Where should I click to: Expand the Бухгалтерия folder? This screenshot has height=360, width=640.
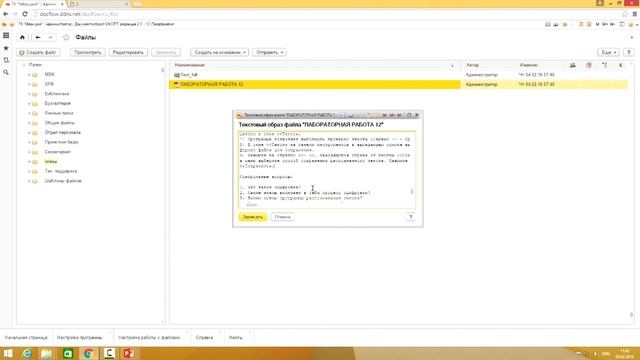coord(29,104)
